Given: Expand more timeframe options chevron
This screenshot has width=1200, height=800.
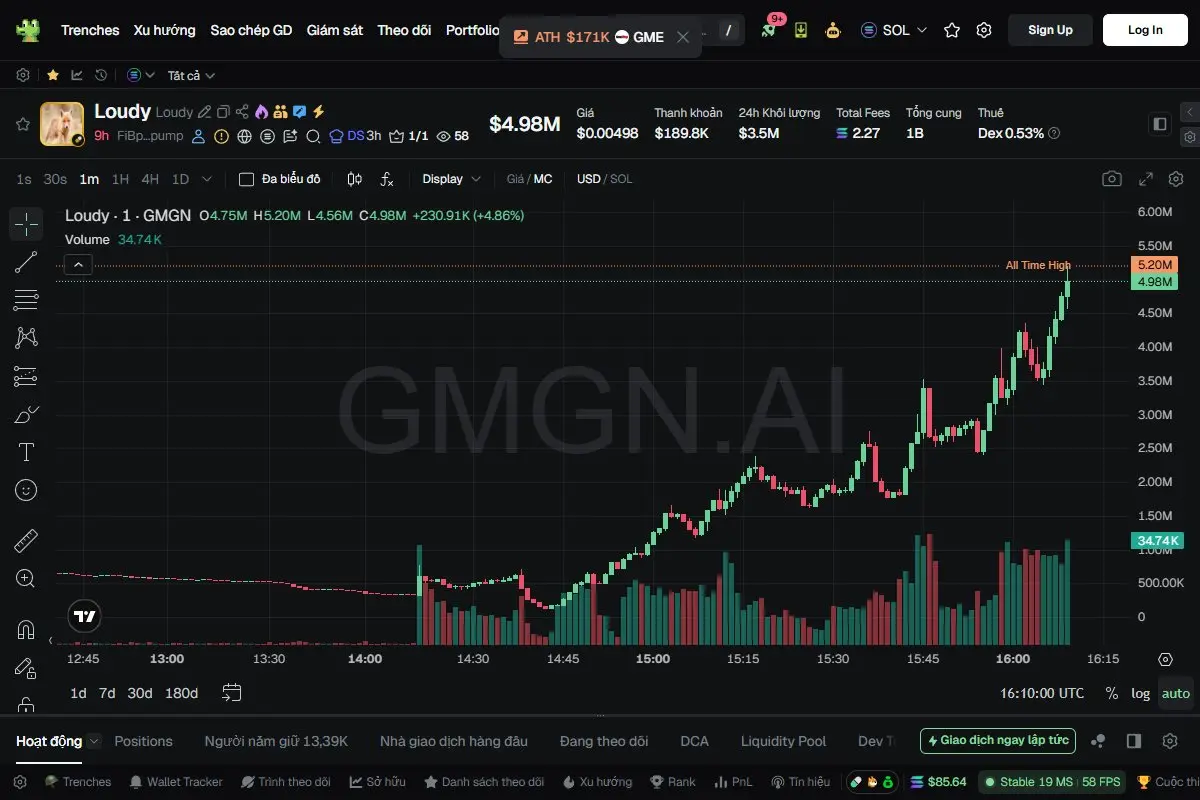Looking at the screenshot, I should click(207, 179).
